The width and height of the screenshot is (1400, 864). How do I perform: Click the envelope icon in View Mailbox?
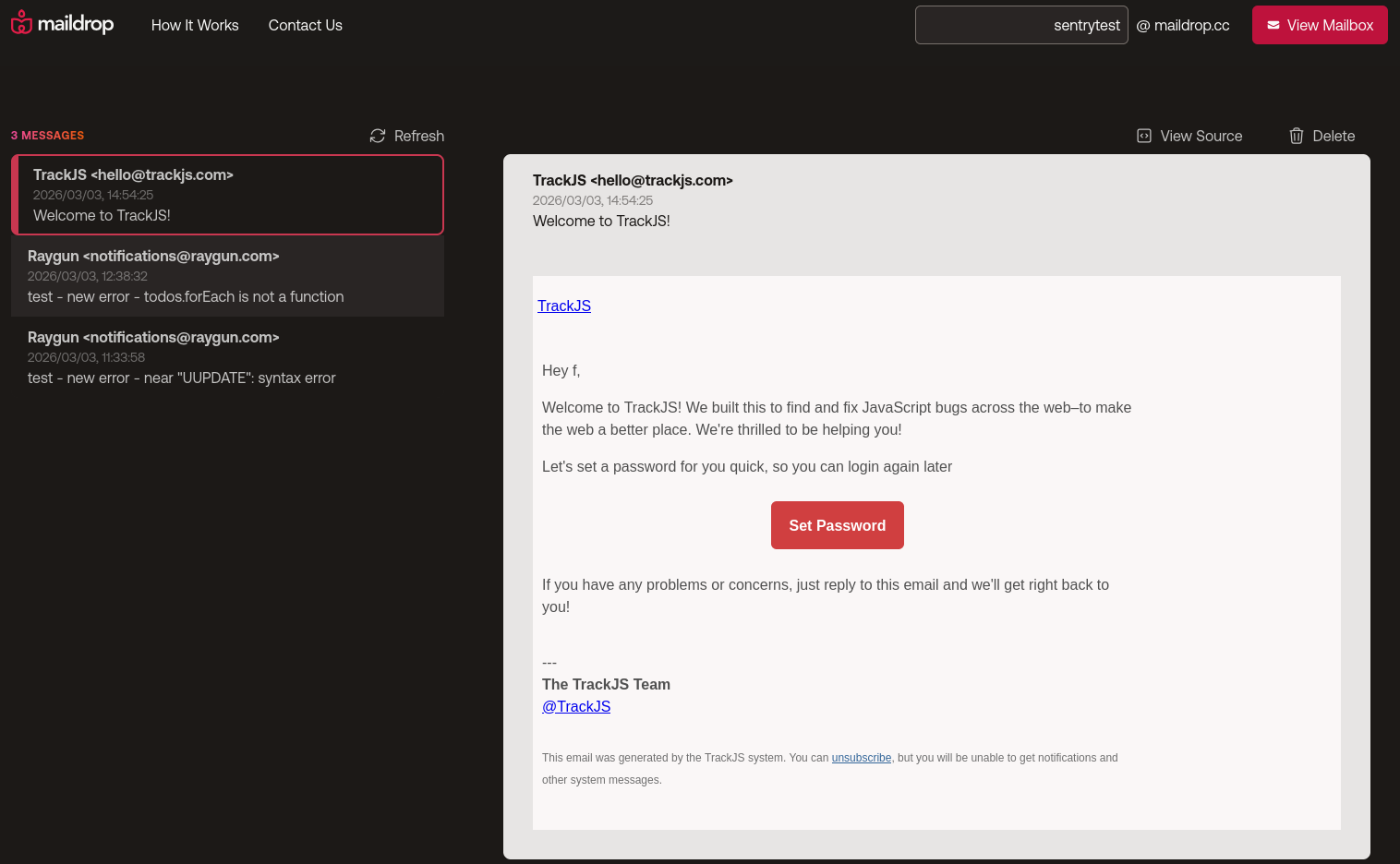pos(1273,25)
